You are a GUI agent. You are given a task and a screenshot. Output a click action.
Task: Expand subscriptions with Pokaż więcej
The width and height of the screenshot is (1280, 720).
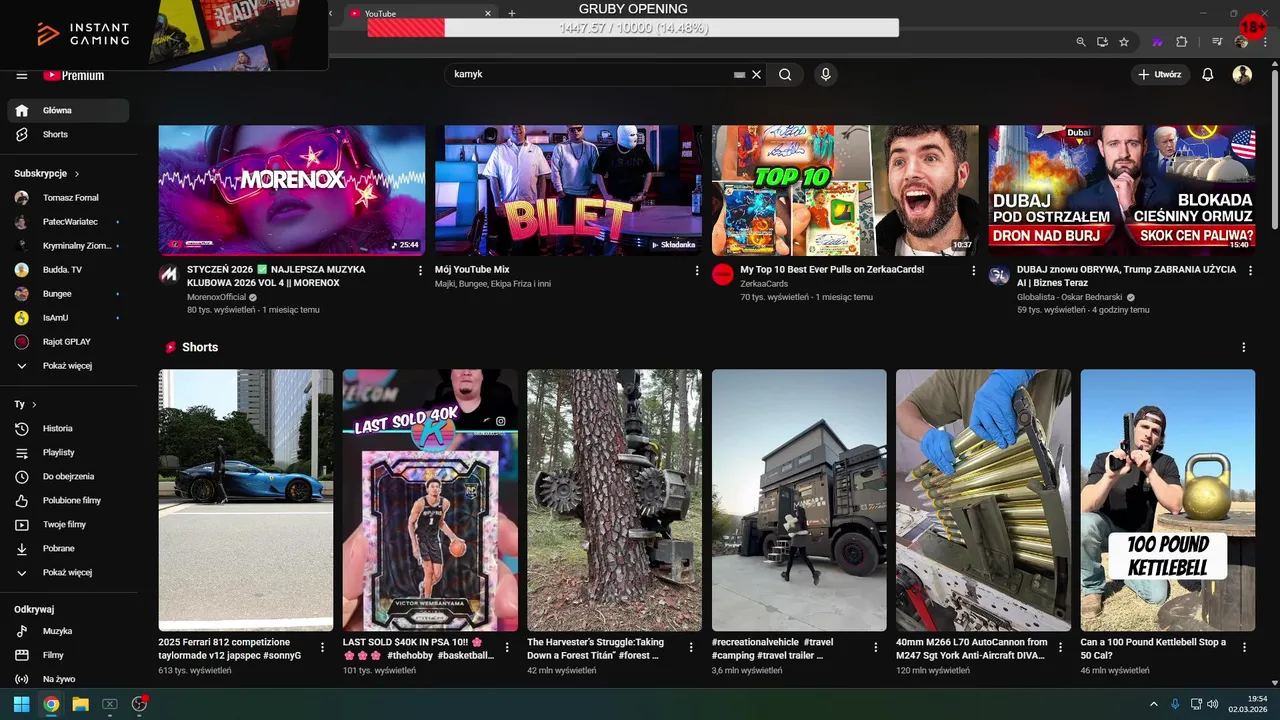click(68, 366)
